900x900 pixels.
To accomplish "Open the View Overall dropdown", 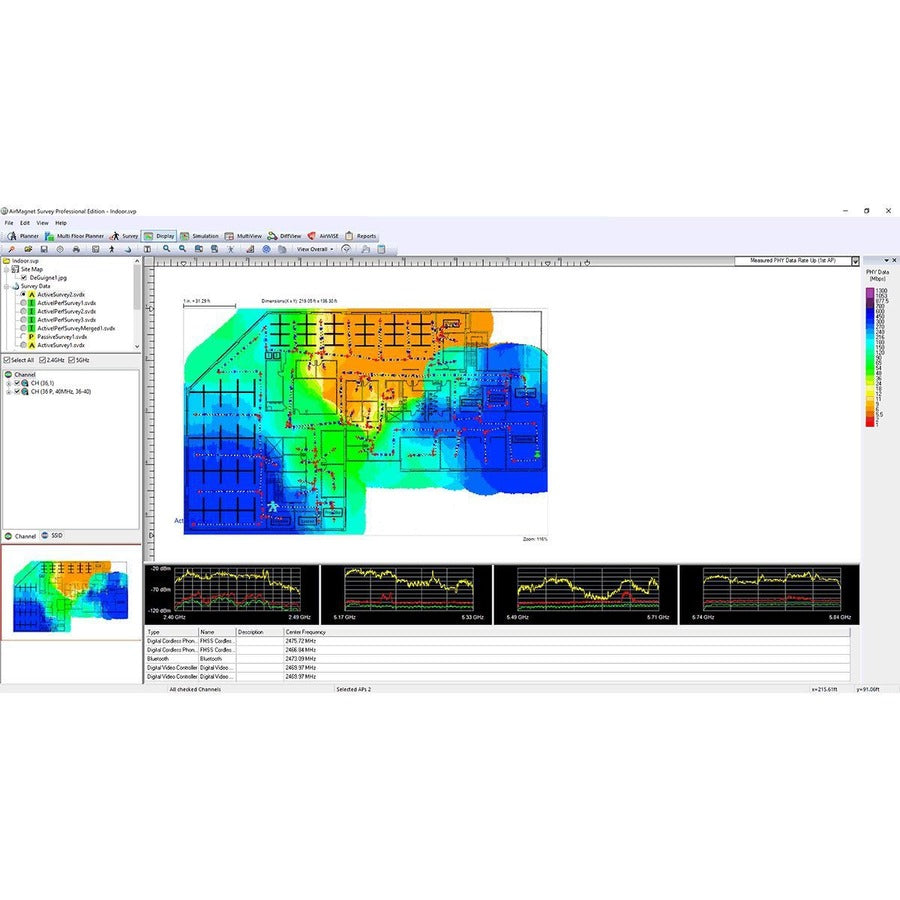I will [315, 248].
